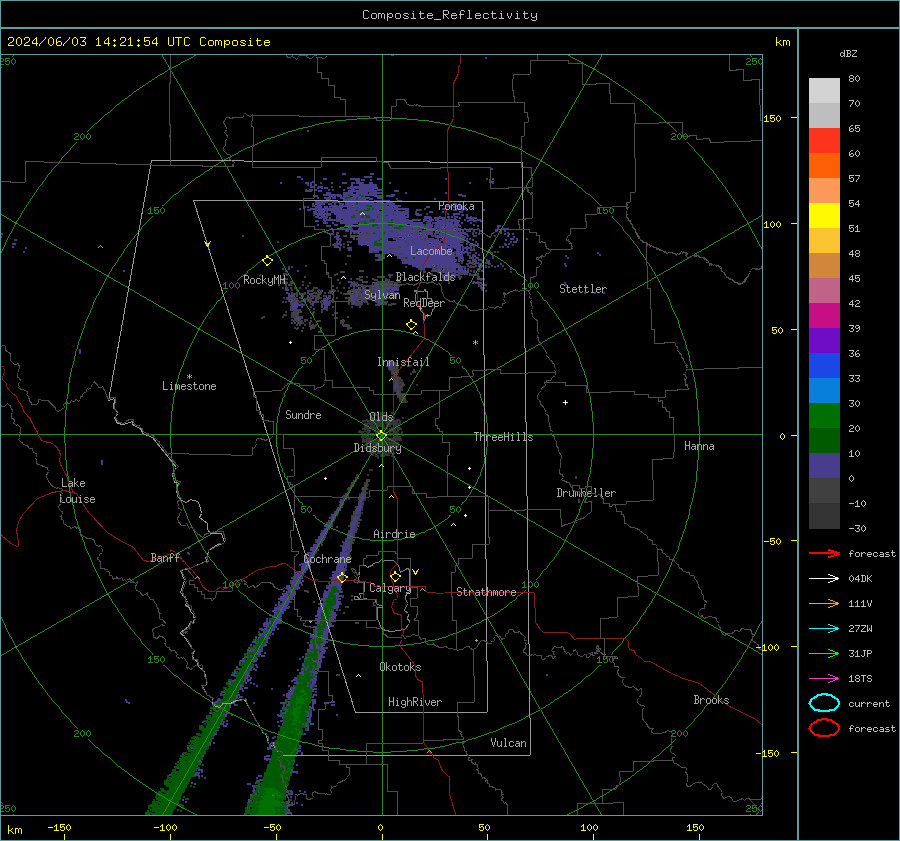Click the red 'forecast' ellipse icon
Viewport: 900px width, 841px height.
coord(824,728)
